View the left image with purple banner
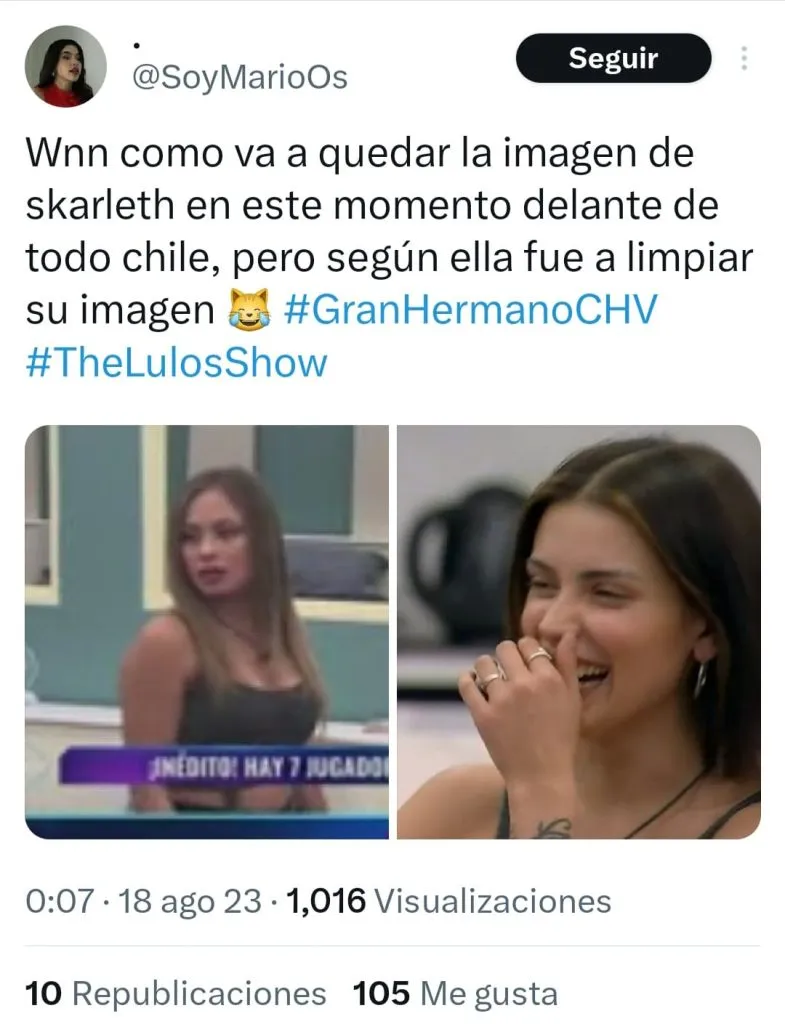The height and width of the screenshot is (1024, 785). click(206, 632)
